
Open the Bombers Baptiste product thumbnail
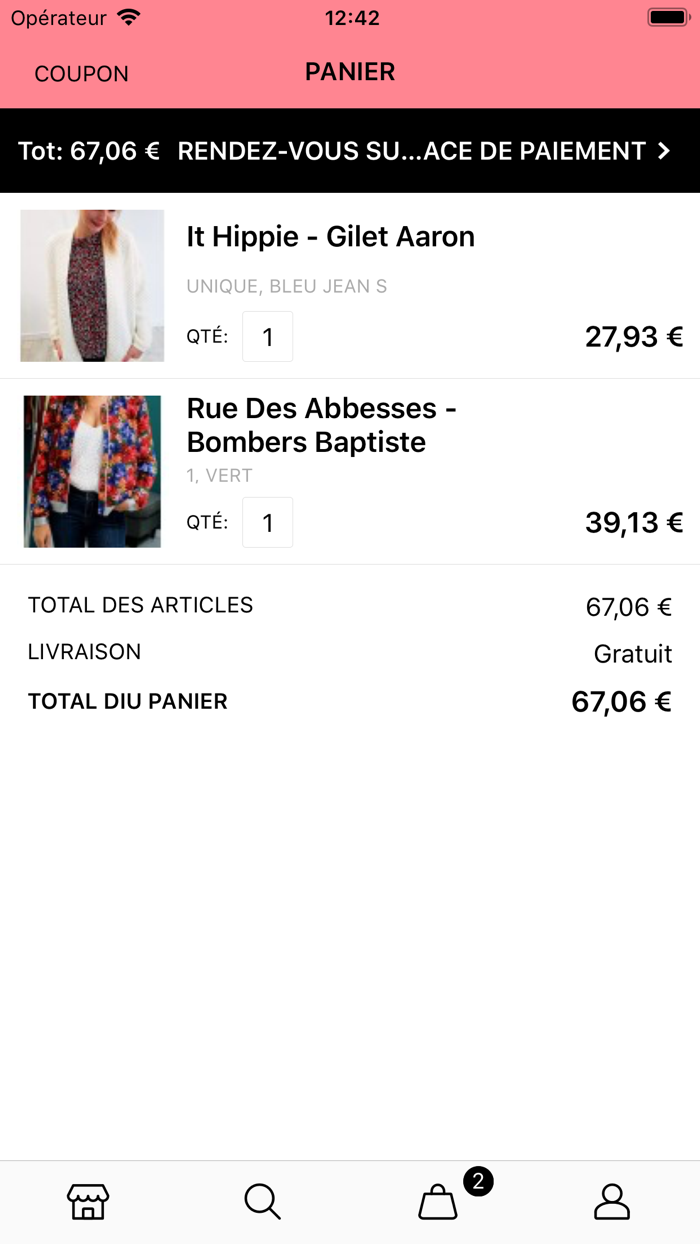point(92,471)
